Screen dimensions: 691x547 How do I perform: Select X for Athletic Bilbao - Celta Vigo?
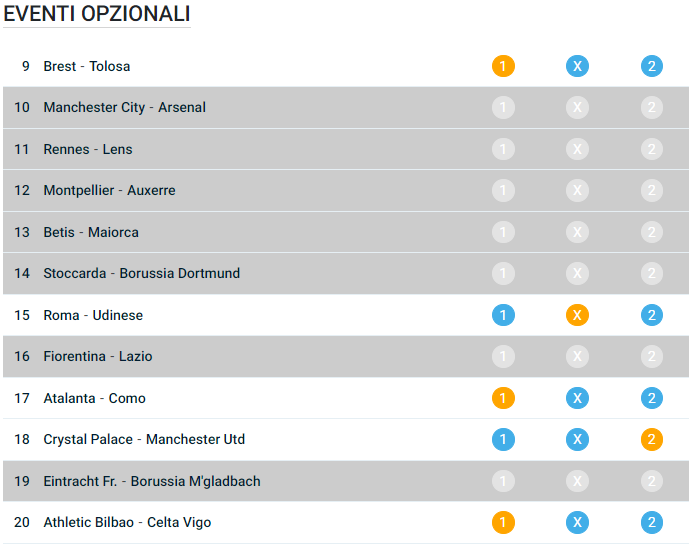point(577,523)
